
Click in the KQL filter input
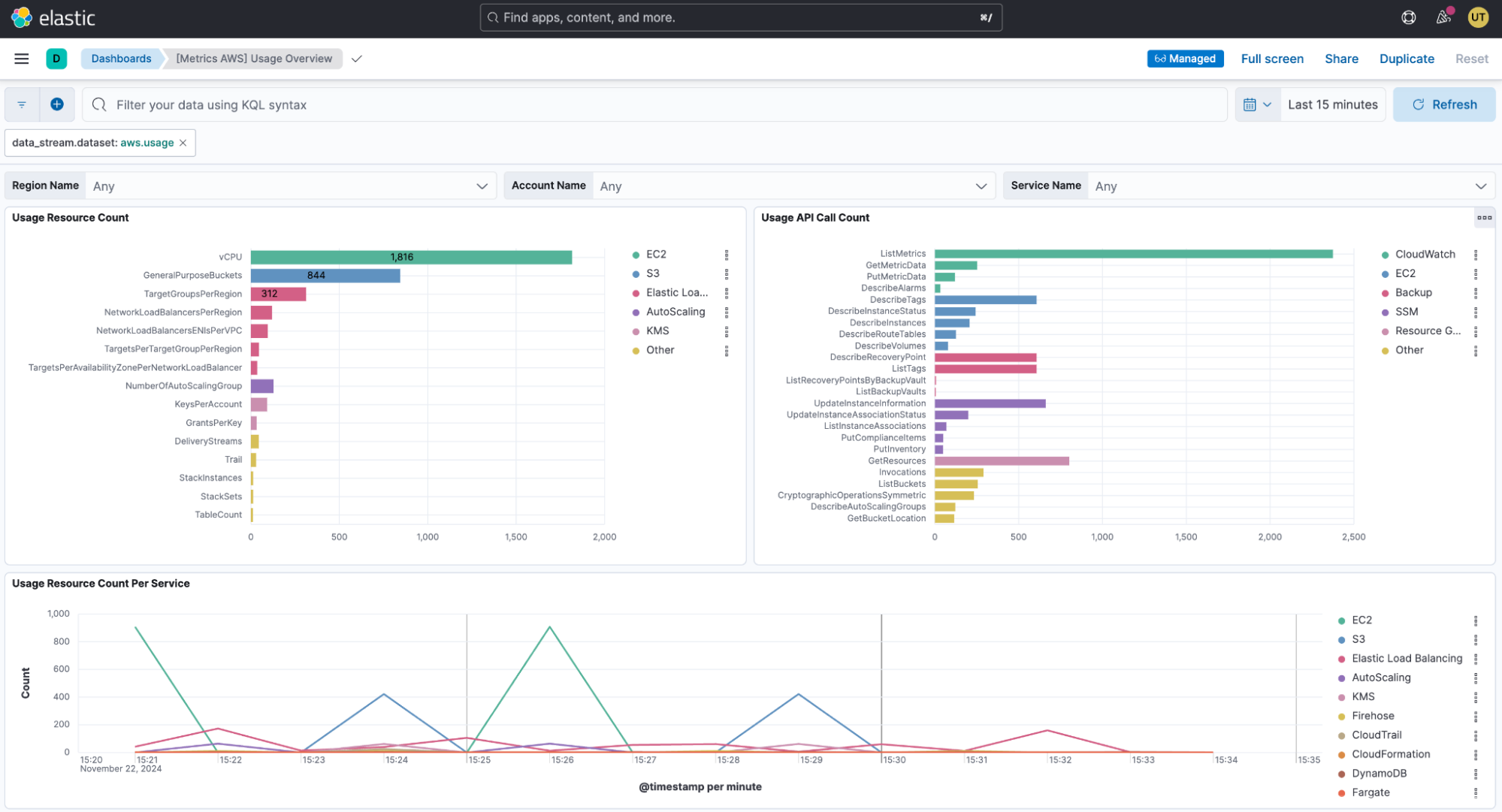(654, 104)
